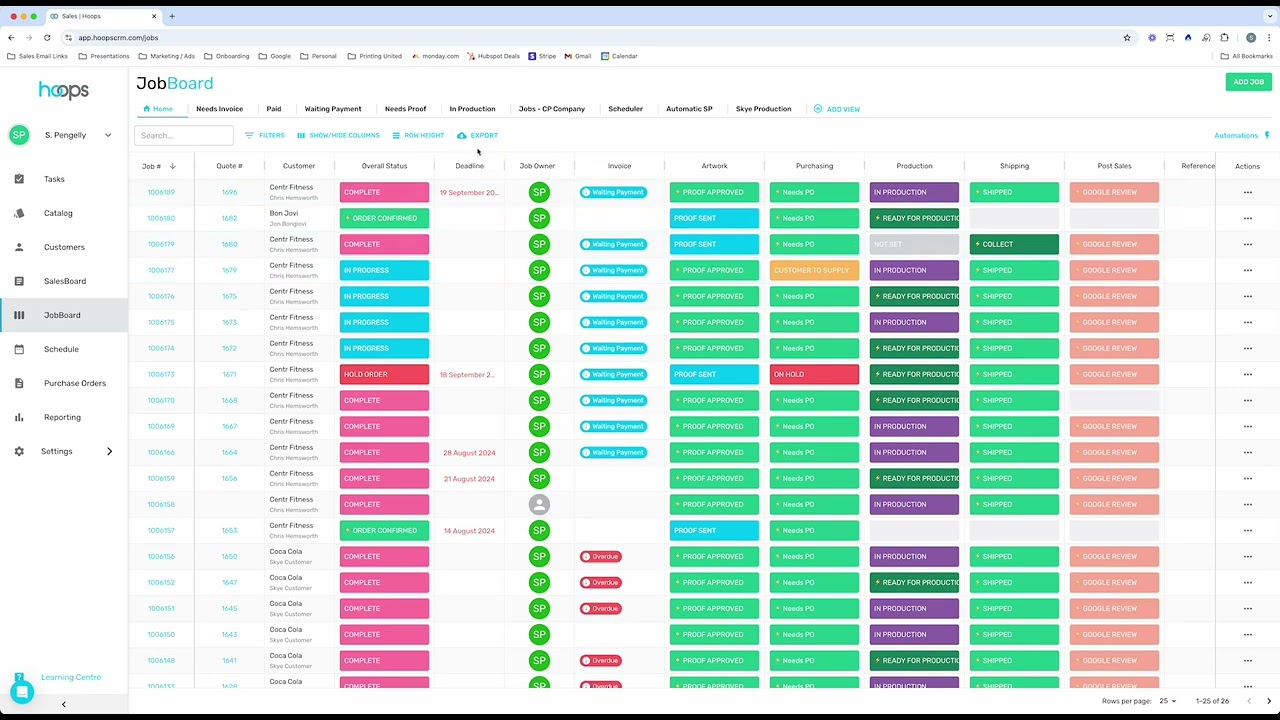Click the Deadline column header

[469, 166]
